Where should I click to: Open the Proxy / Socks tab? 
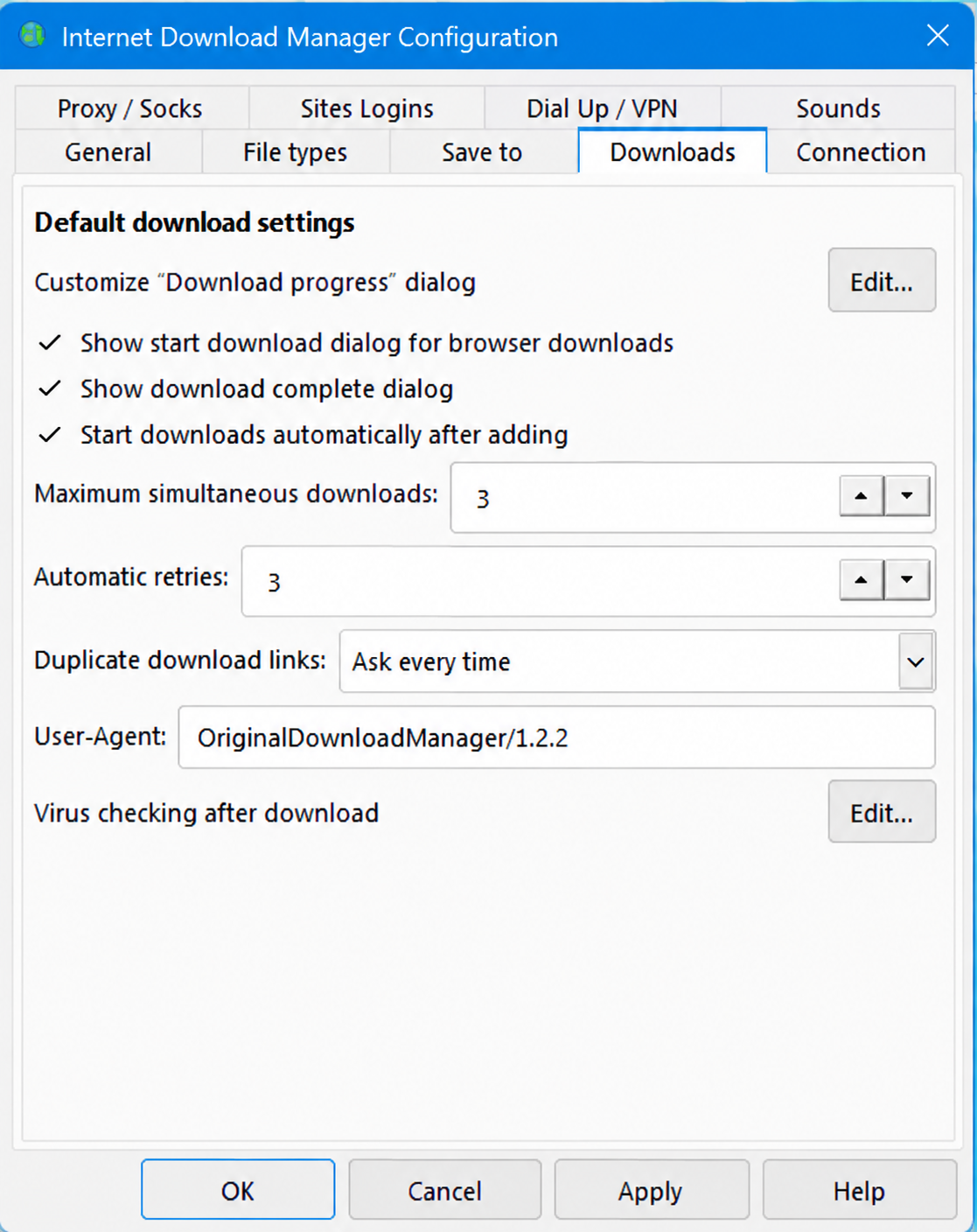click(x=131, y=108)
